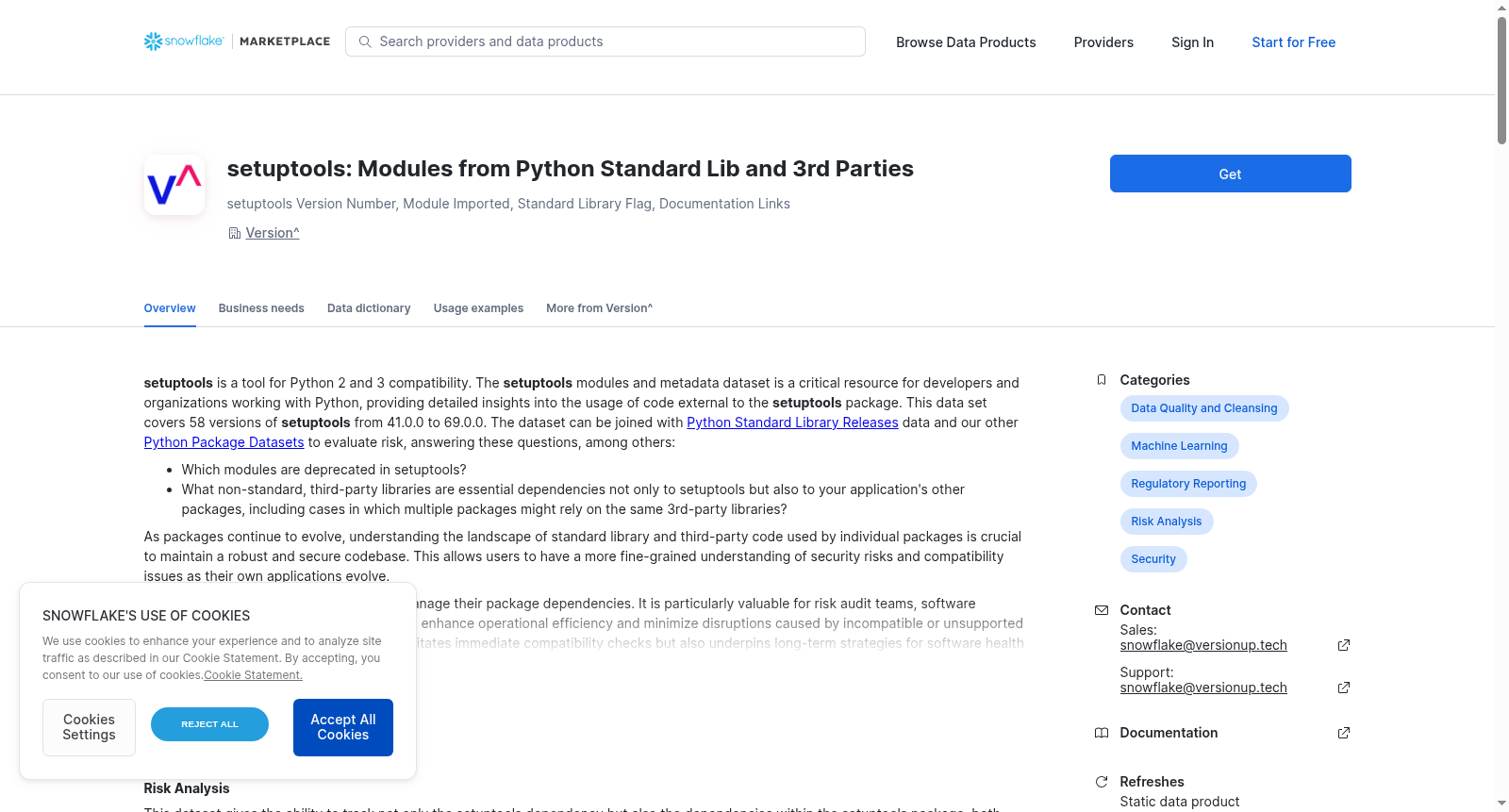Select the Overview tab
The image size is (1509, 812).
pyautogui.click(x=170, y=308)
